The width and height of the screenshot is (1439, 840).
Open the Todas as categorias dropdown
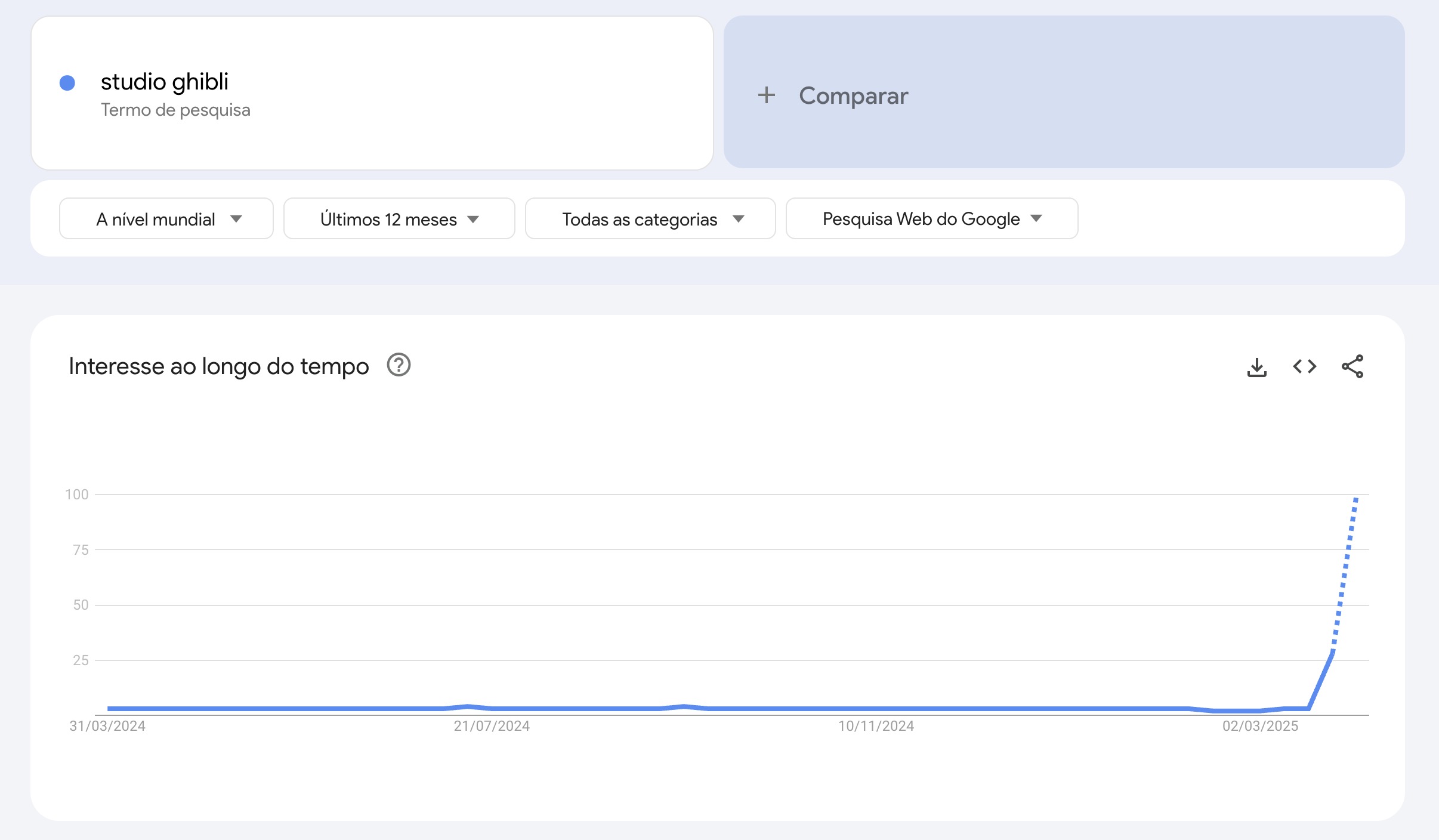coord(650,219)
